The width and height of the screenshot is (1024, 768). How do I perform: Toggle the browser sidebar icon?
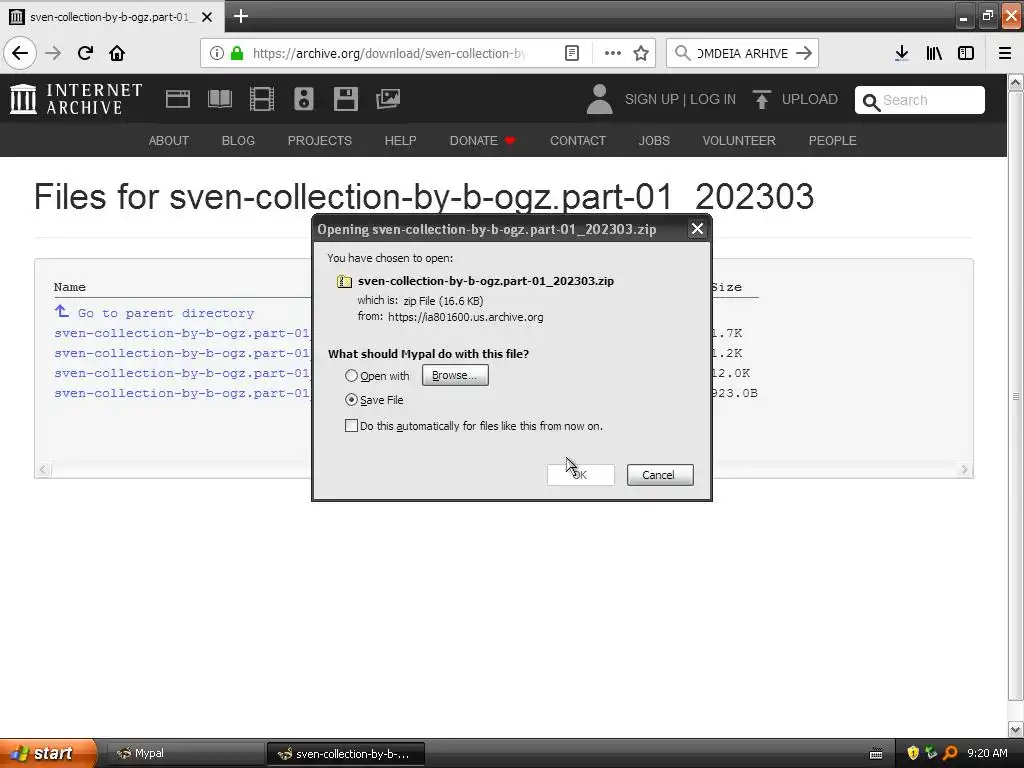pyautogui.click(x=966, y=53)
